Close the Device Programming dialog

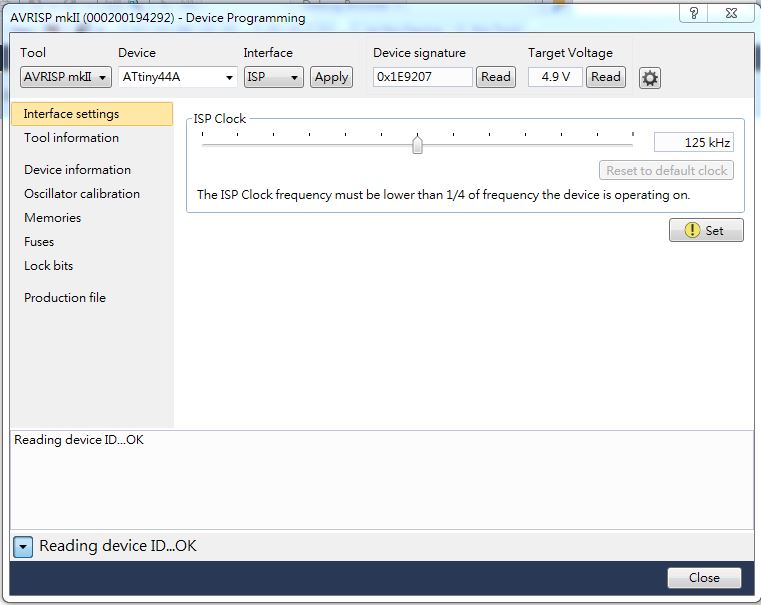coord(704,578)
